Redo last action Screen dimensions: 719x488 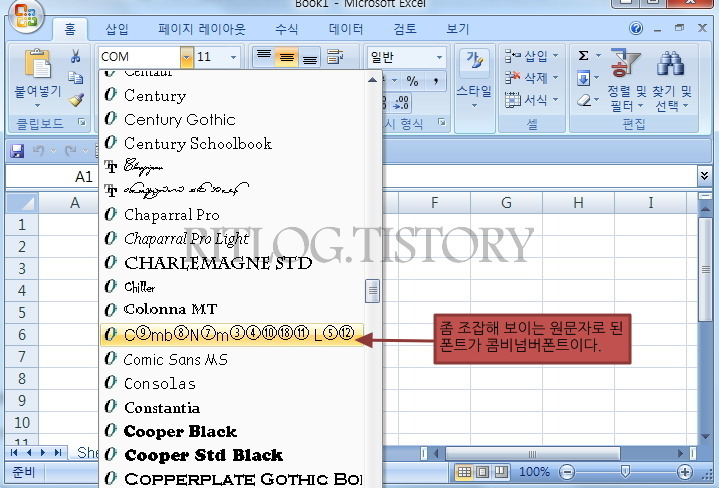[x=71, y=151]
